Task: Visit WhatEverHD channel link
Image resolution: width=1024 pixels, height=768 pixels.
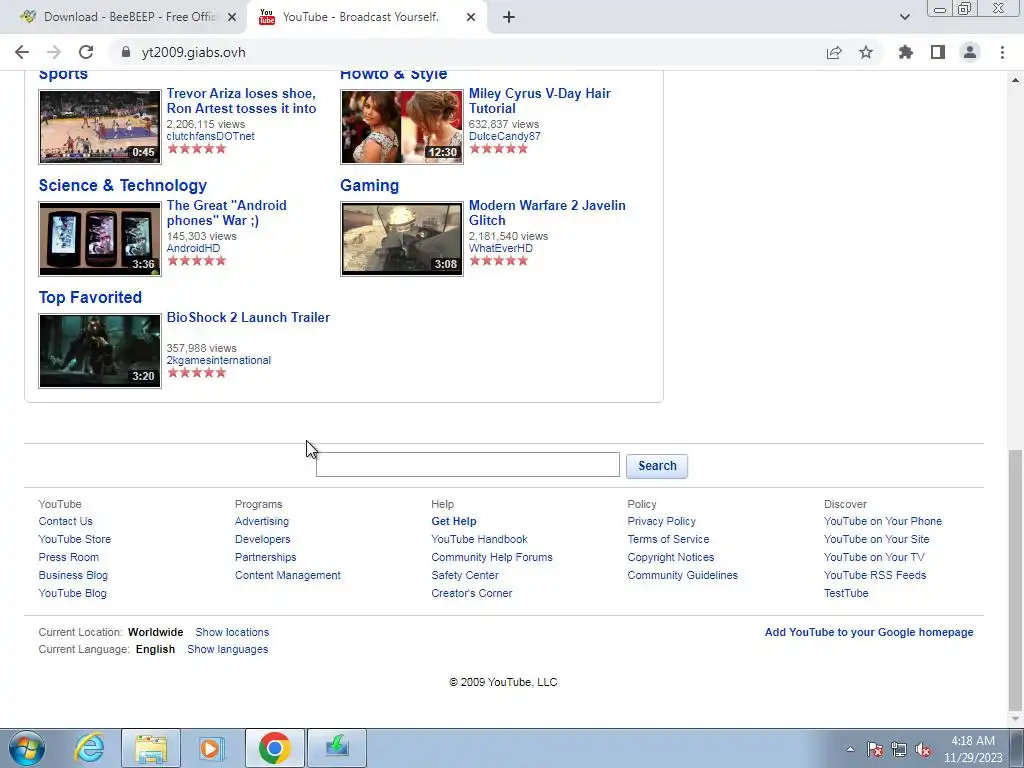Action: (x=501, y=248)
